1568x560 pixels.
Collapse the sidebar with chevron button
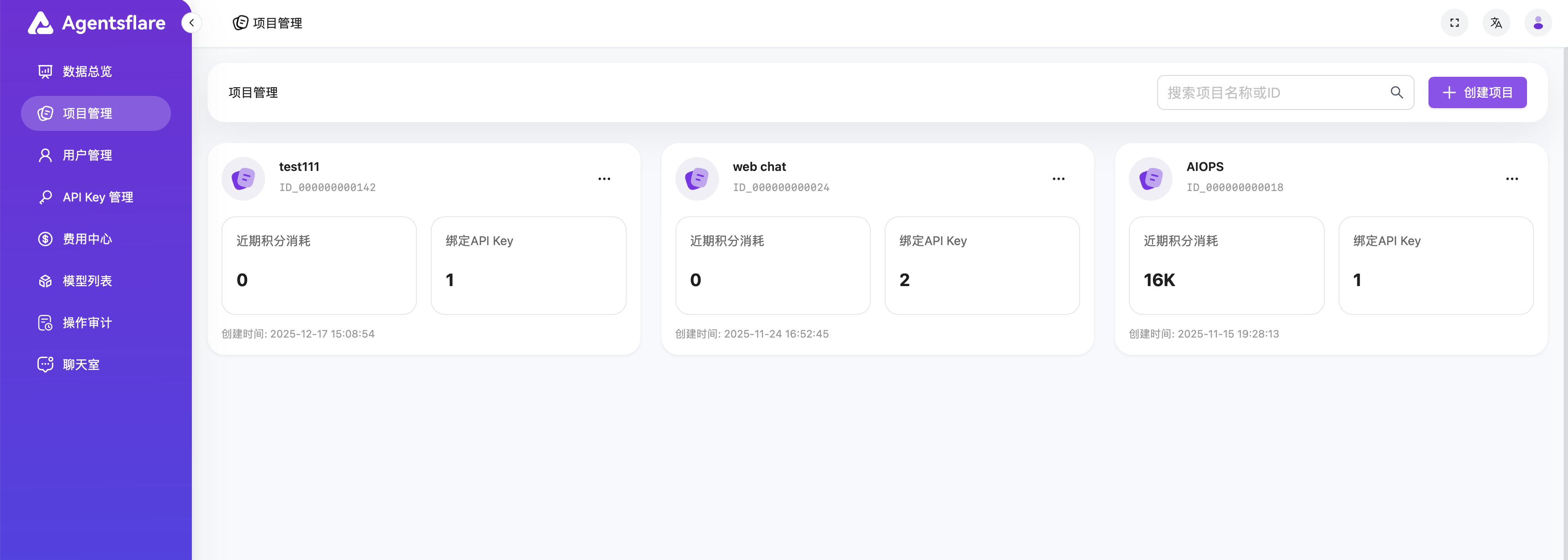tap(191, 23)
